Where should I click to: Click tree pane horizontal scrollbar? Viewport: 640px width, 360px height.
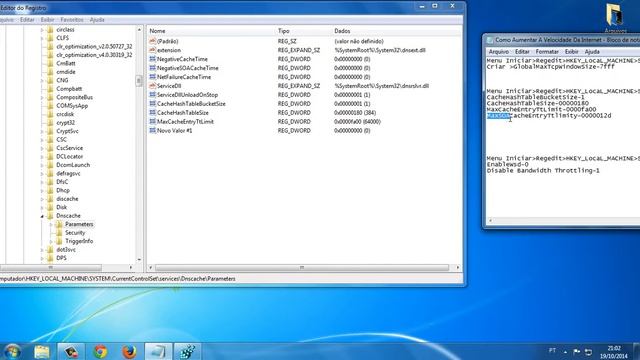(x=51, y=268)
